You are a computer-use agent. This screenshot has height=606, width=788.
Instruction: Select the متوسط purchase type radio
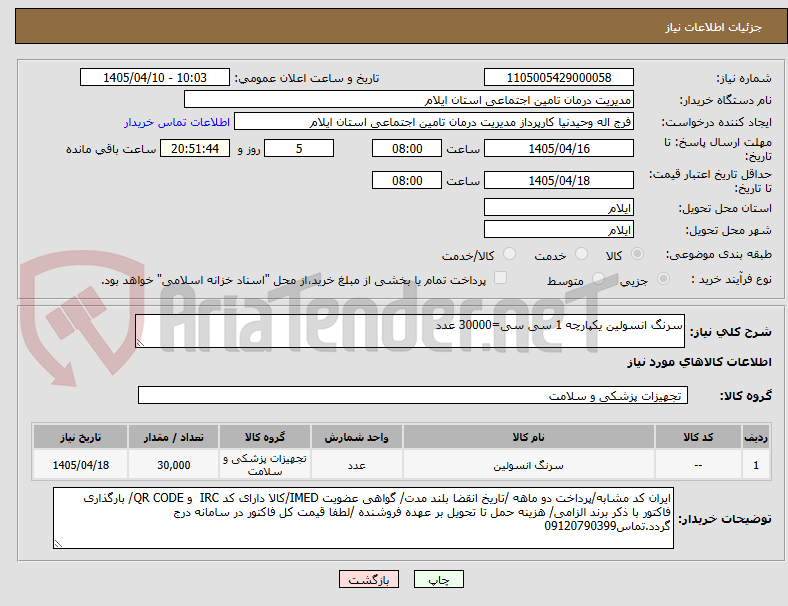pos(598,279)
